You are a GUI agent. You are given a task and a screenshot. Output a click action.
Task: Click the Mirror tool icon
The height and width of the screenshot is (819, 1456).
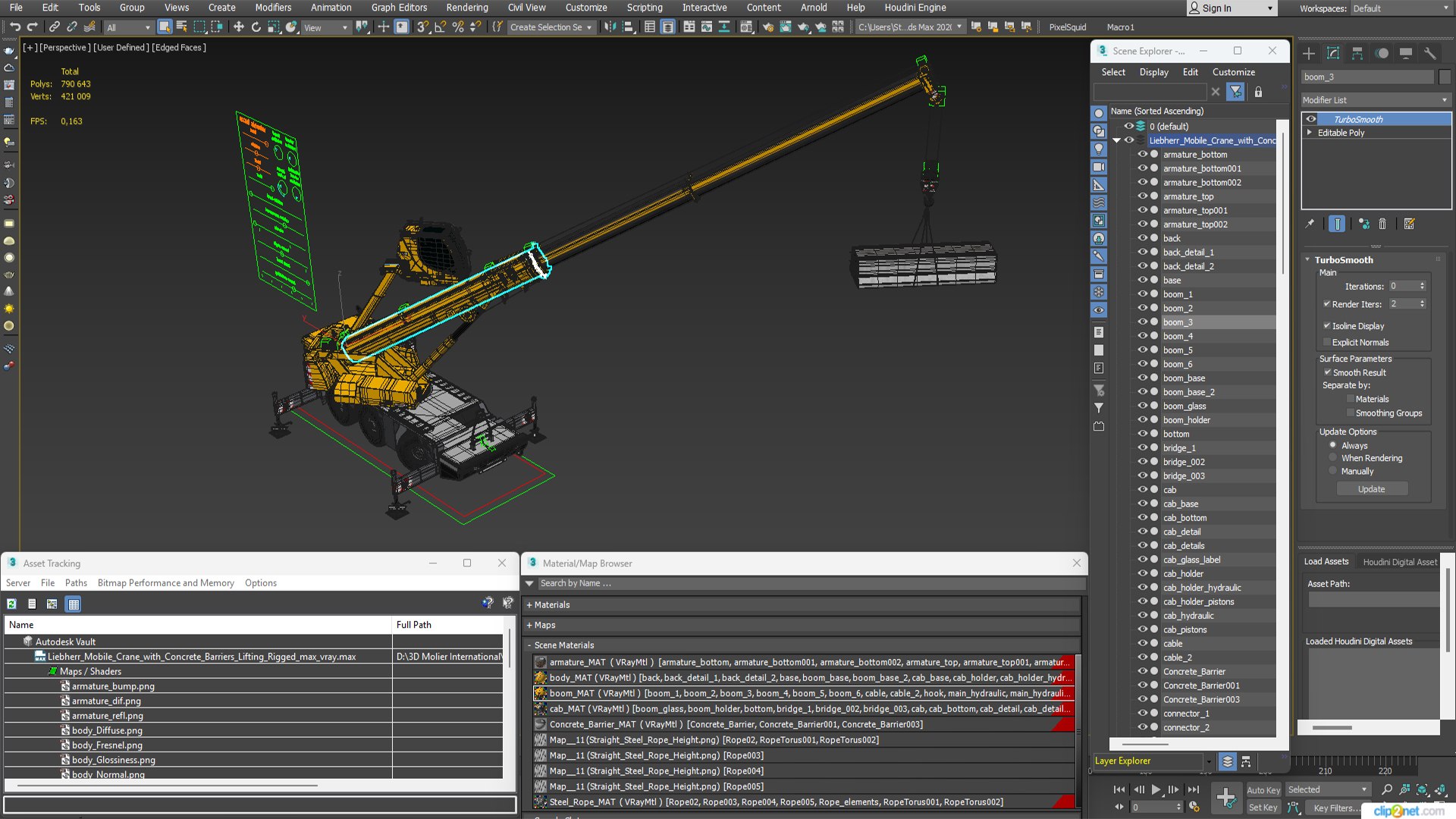click(610, 27)
